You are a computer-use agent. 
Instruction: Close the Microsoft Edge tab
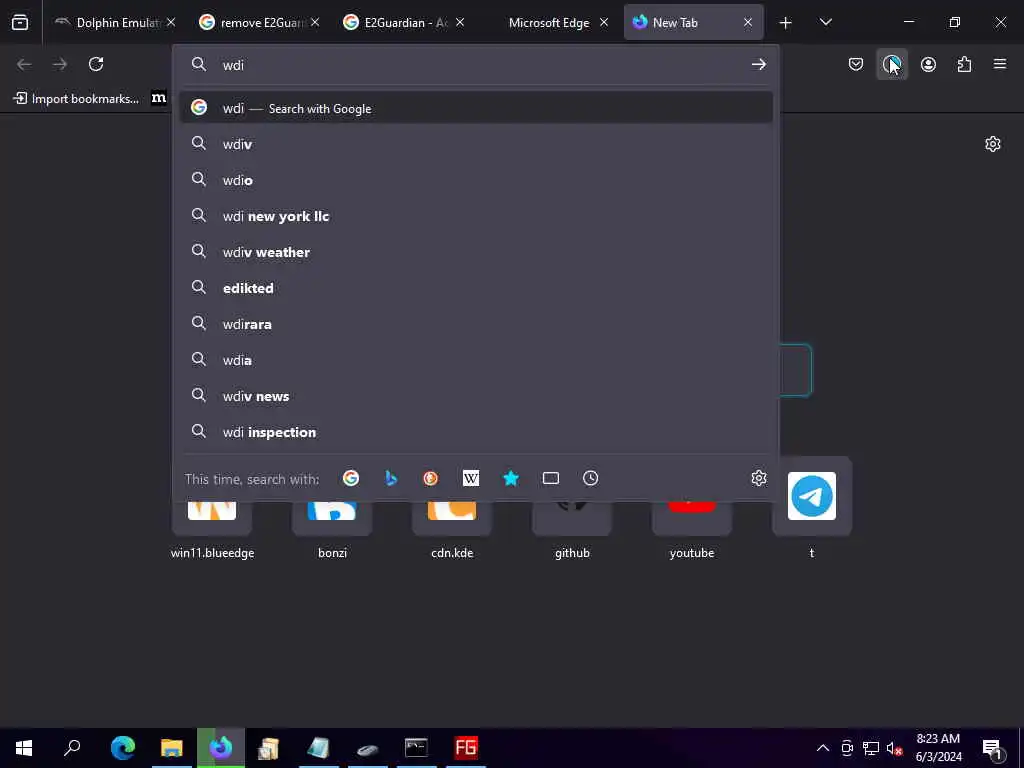(604, 23)
